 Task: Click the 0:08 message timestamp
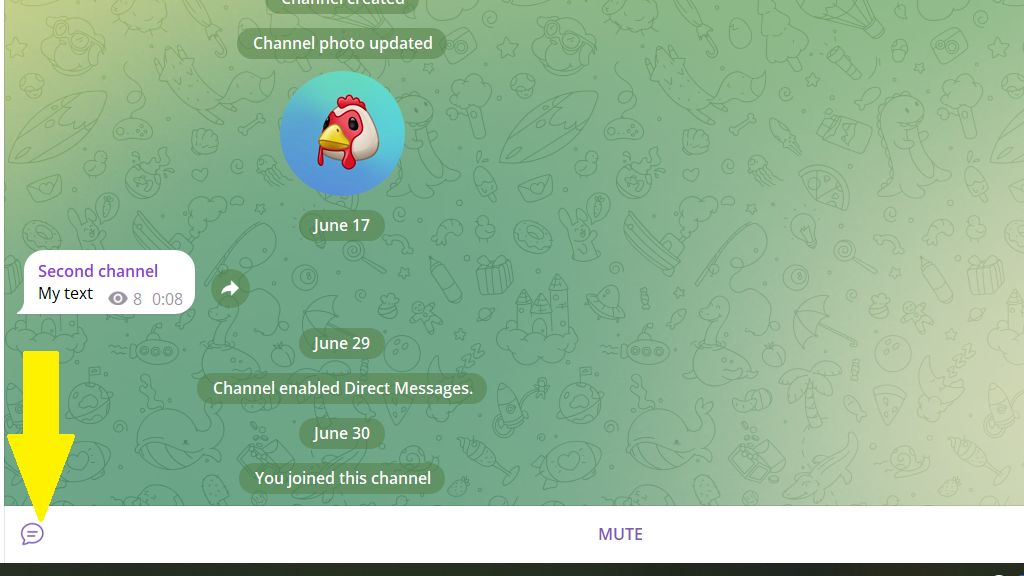point(167,299)
